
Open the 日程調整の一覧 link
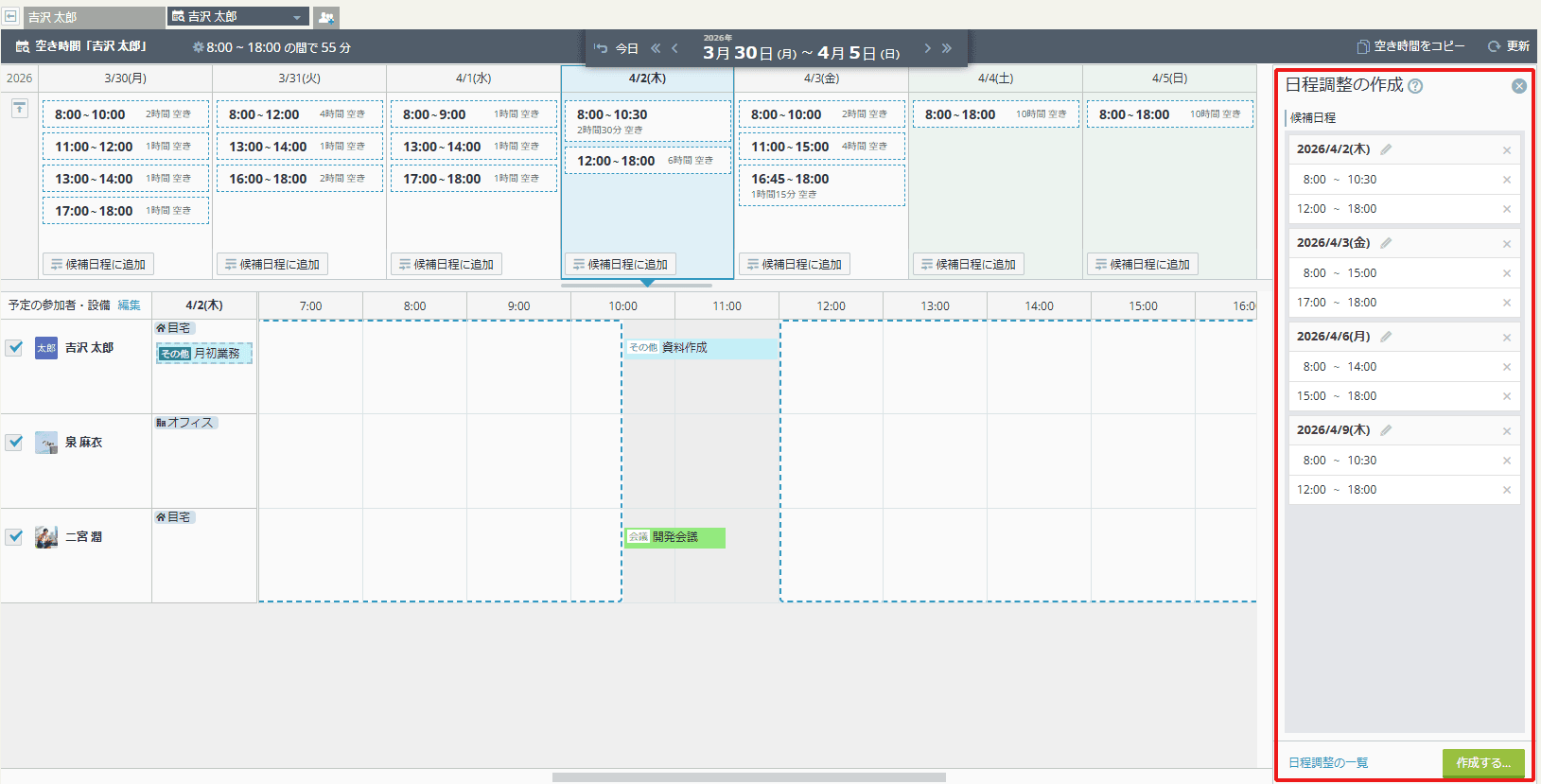(x=1328, y=762)
